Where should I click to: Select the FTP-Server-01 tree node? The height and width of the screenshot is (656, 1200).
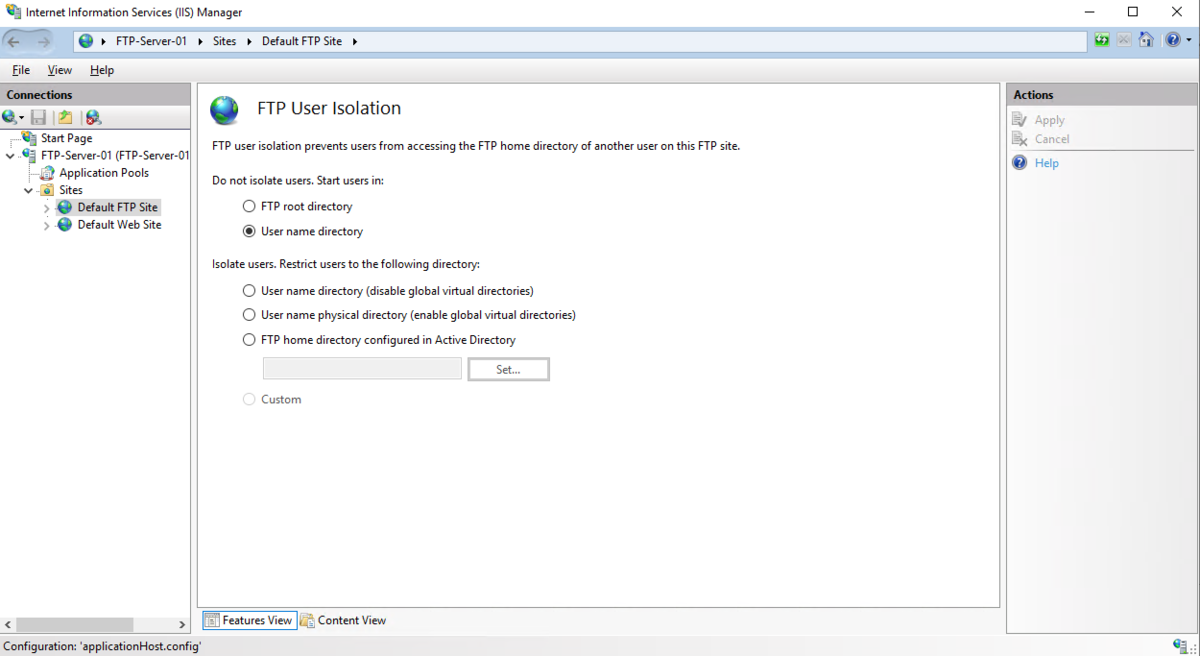point(115,156)
